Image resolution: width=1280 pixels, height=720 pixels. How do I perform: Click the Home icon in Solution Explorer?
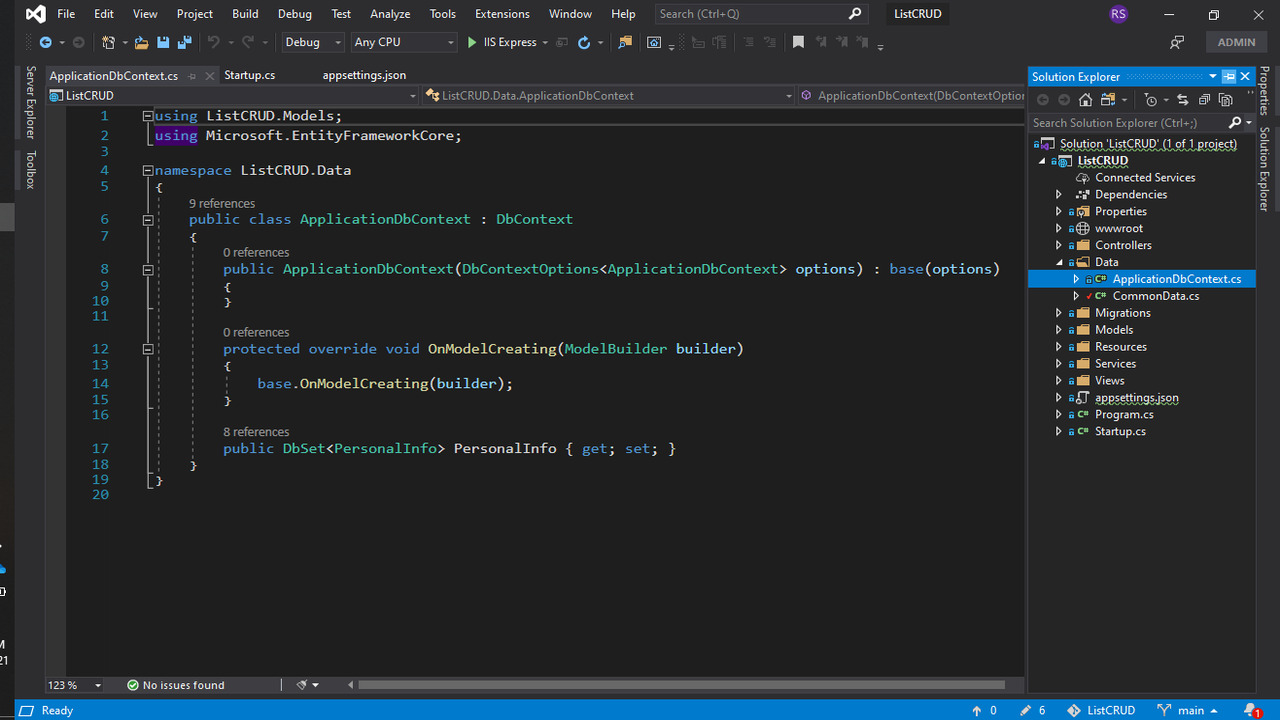1085,100
